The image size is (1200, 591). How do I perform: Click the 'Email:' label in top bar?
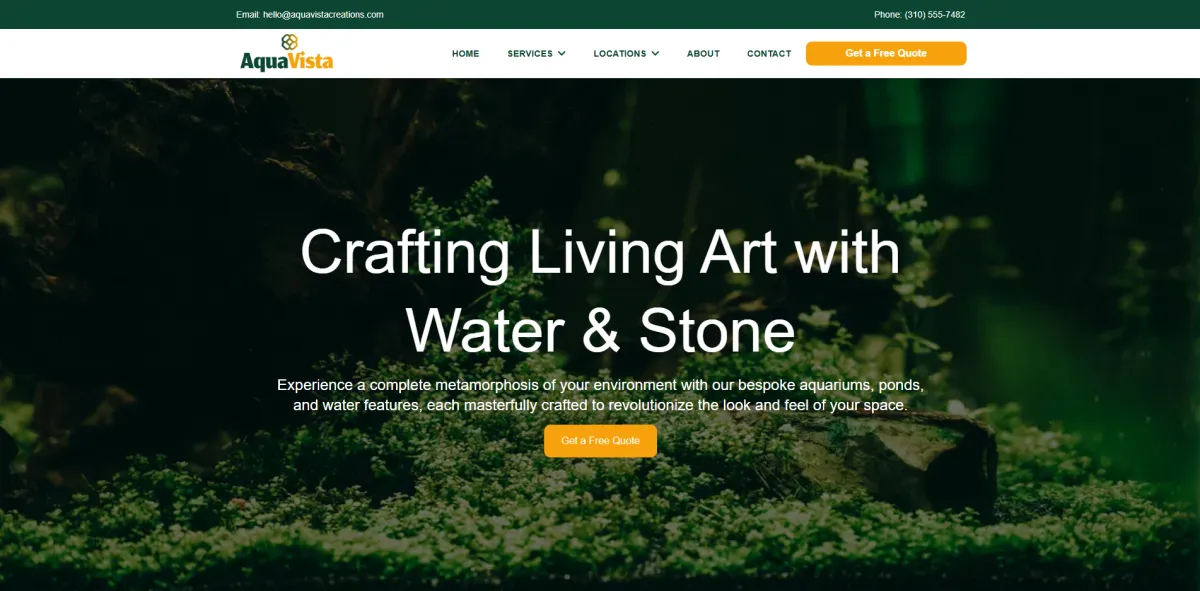click(x=248, y=15)
